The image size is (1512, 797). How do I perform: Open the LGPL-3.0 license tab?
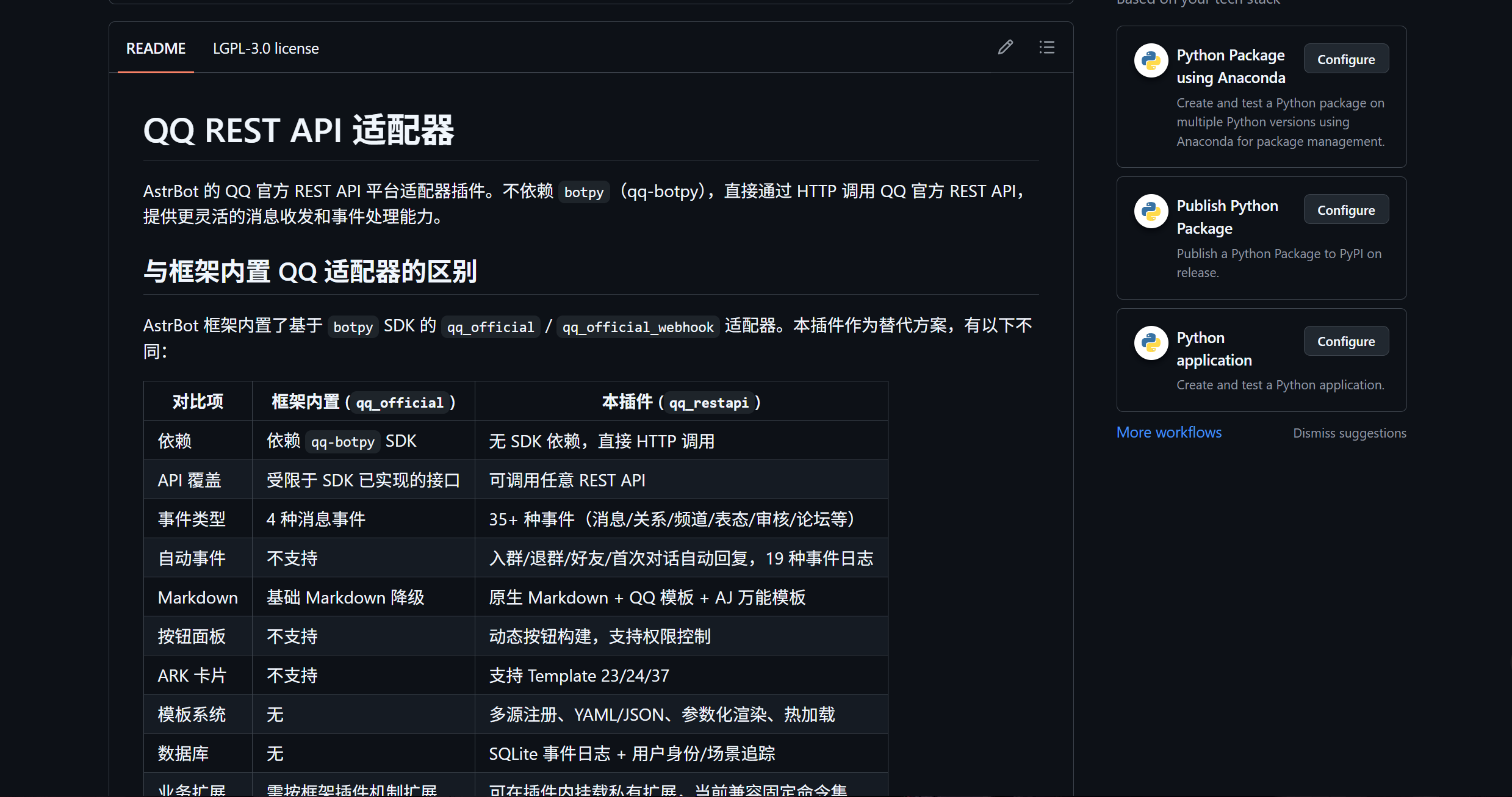click(x=266, y=48)
